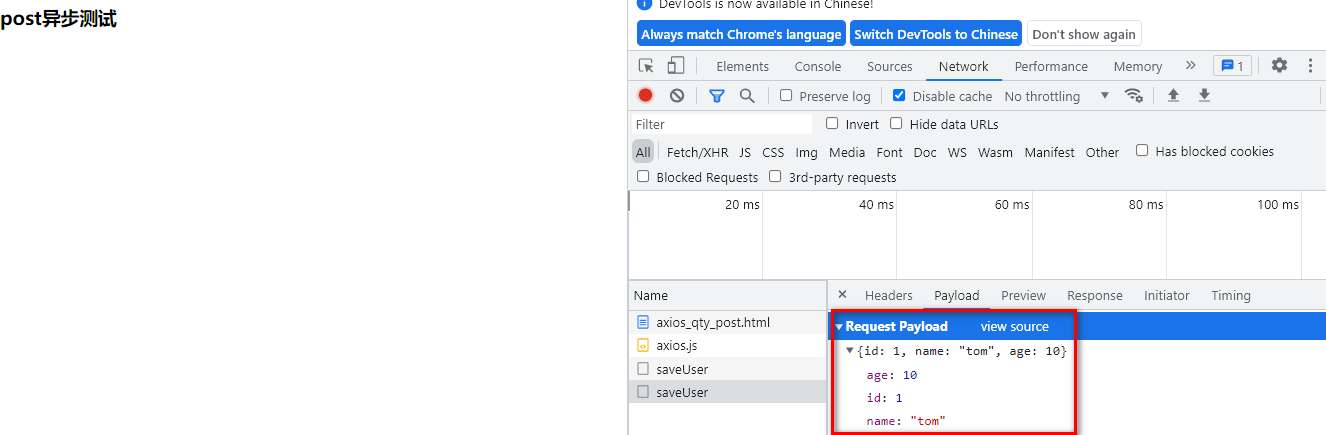Filter requests by CSS type
Image resolution: width=1326 pixels, height=435 pixels.
pyautogui.click(x=773, y=152)
